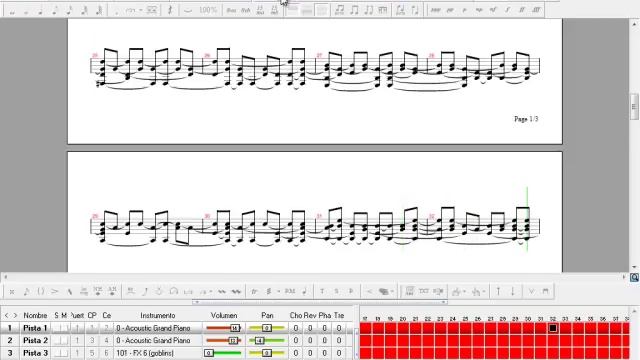
Task: Toggle the palm mute (P.M) effect
Action: (290, 291)
